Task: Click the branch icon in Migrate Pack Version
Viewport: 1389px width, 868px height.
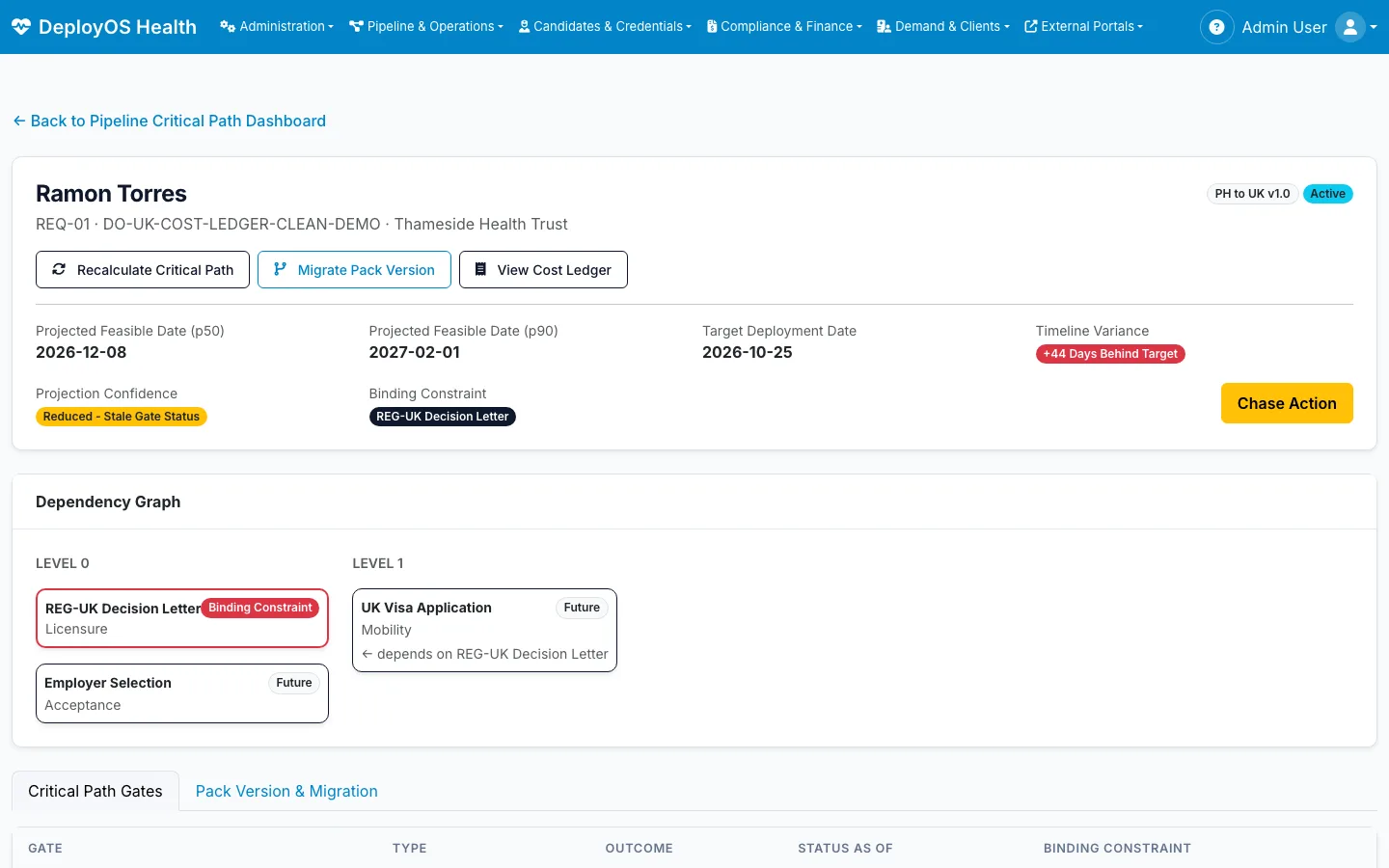Action: pyautogui.click(x=280, y=269)
